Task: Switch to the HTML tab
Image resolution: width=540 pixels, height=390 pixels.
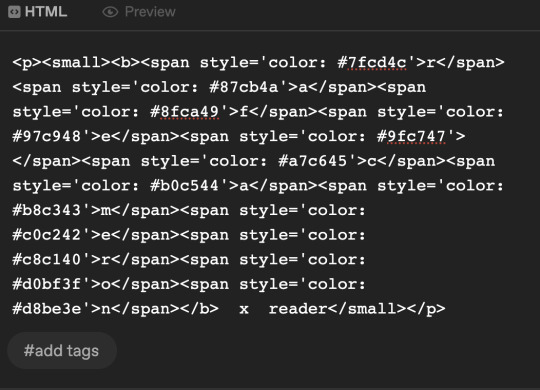Action: 38,12
